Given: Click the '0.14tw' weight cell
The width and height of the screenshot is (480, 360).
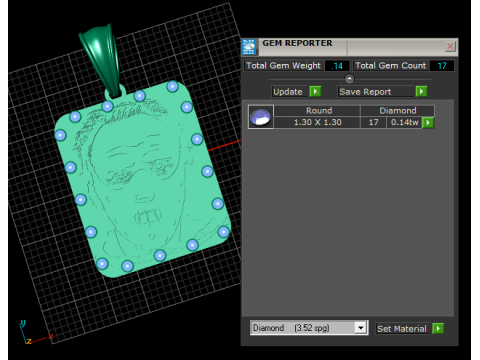Looking at the screenshot, I should [x=404, y=122].
